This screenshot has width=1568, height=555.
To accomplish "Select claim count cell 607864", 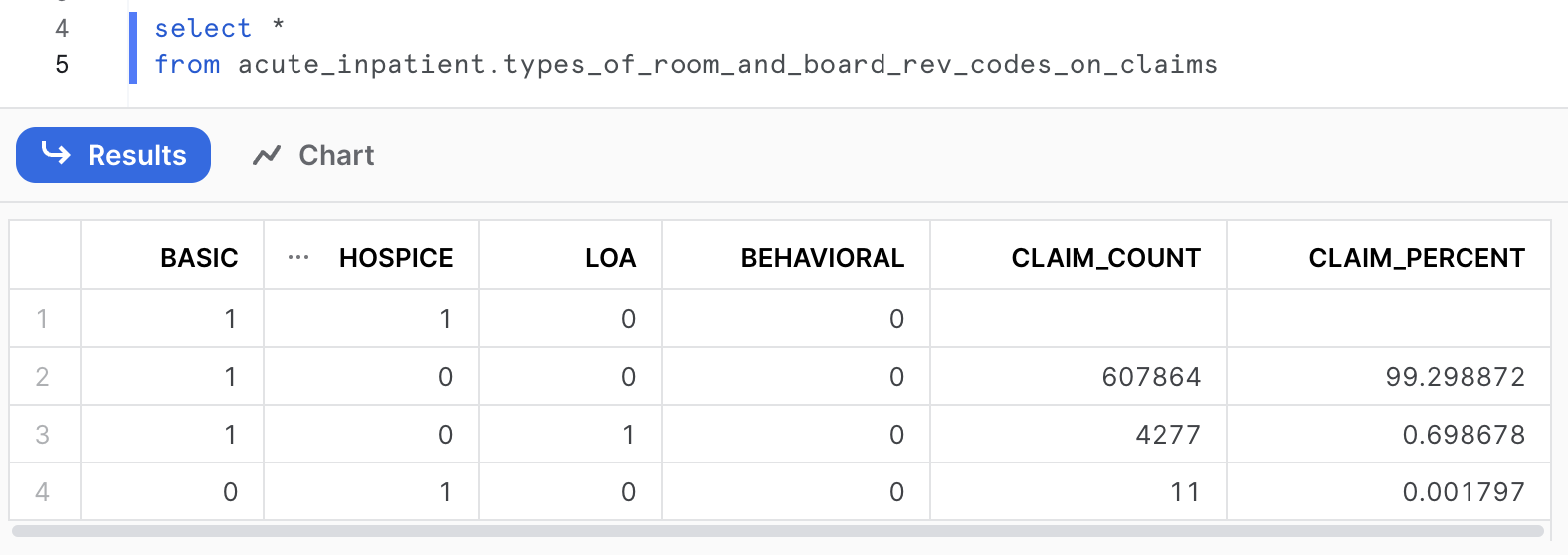I will pos(1078,377).
